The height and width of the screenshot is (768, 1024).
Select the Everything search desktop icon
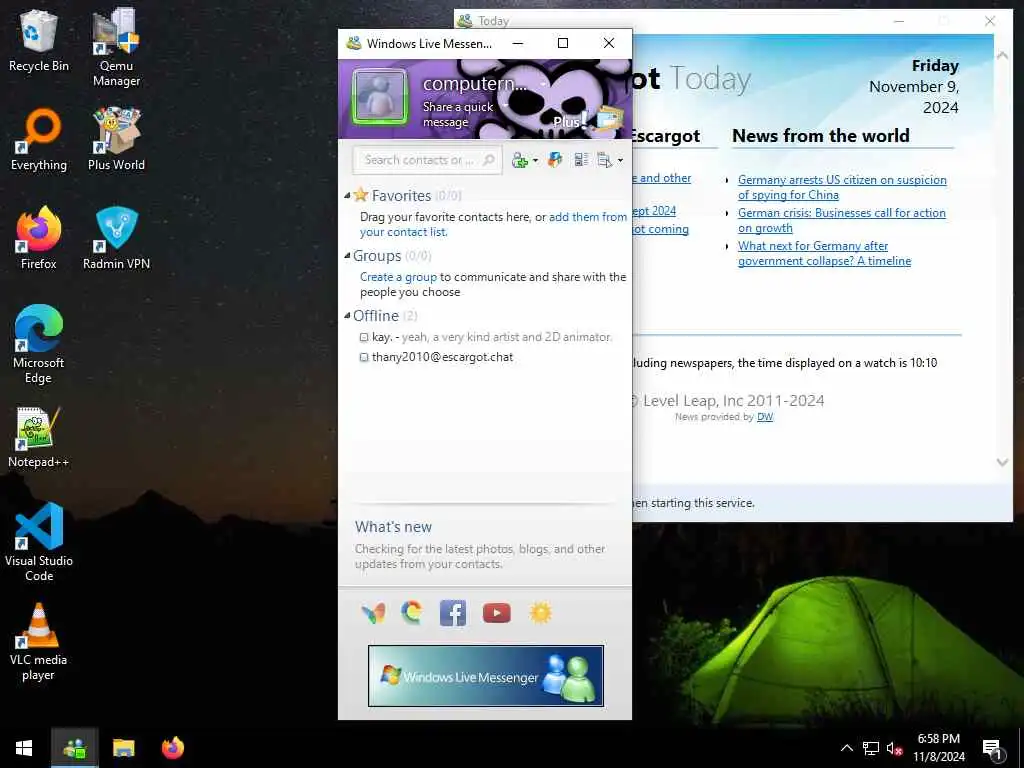(x=39, y=139)
